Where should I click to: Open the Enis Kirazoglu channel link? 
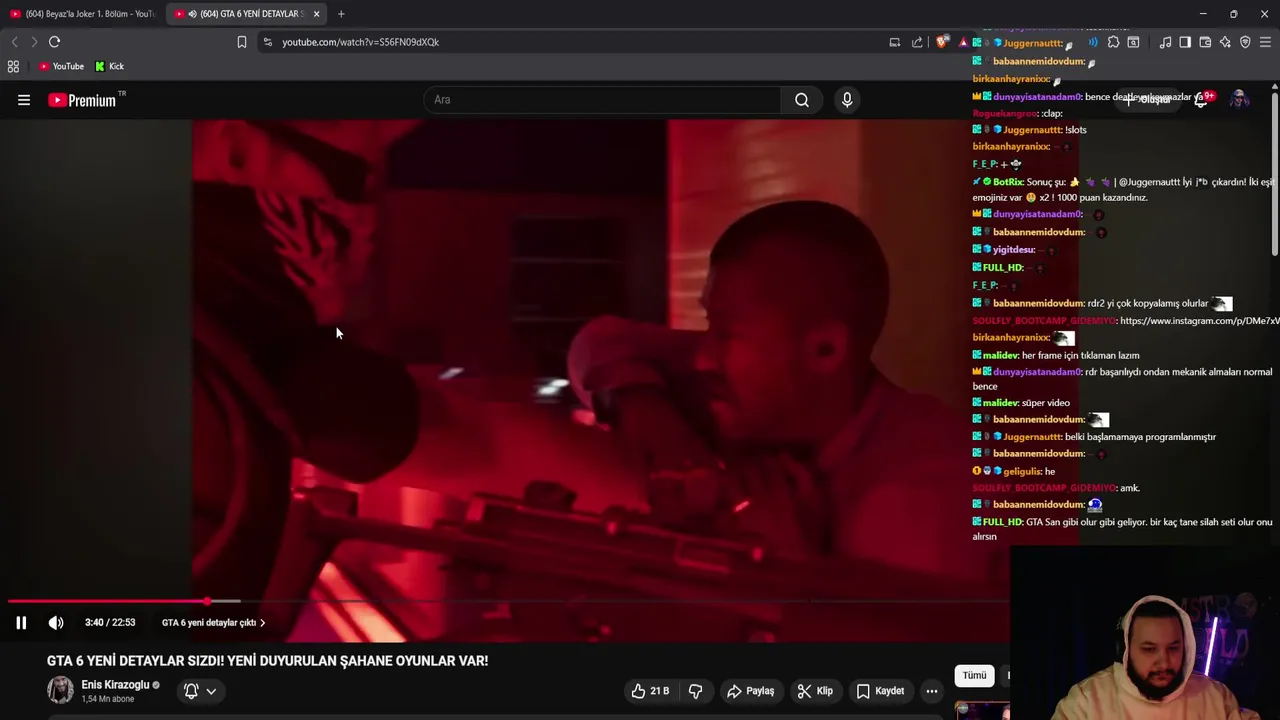115,685
